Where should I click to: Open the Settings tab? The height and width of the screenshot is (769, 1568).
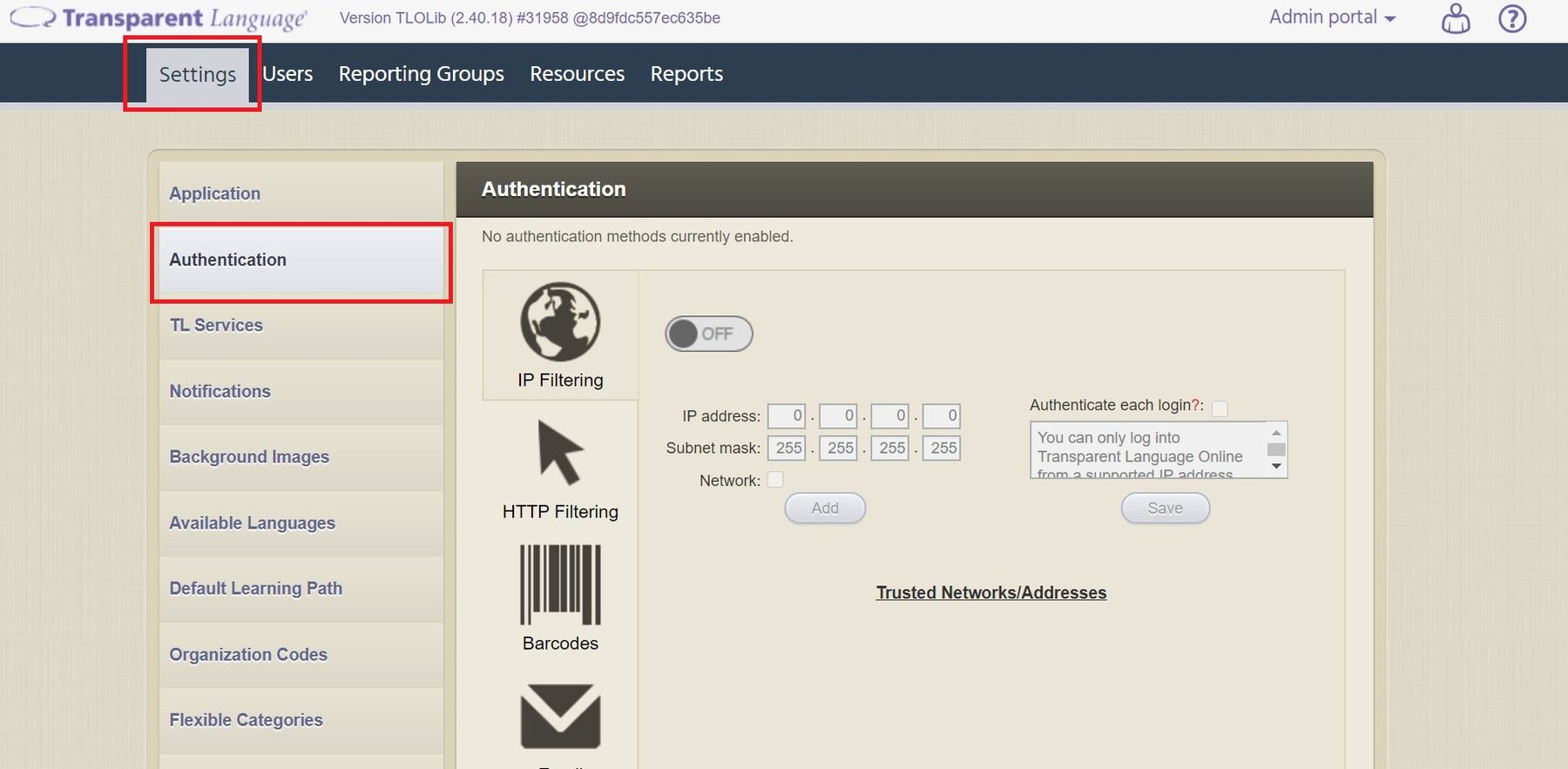[198, 74]
